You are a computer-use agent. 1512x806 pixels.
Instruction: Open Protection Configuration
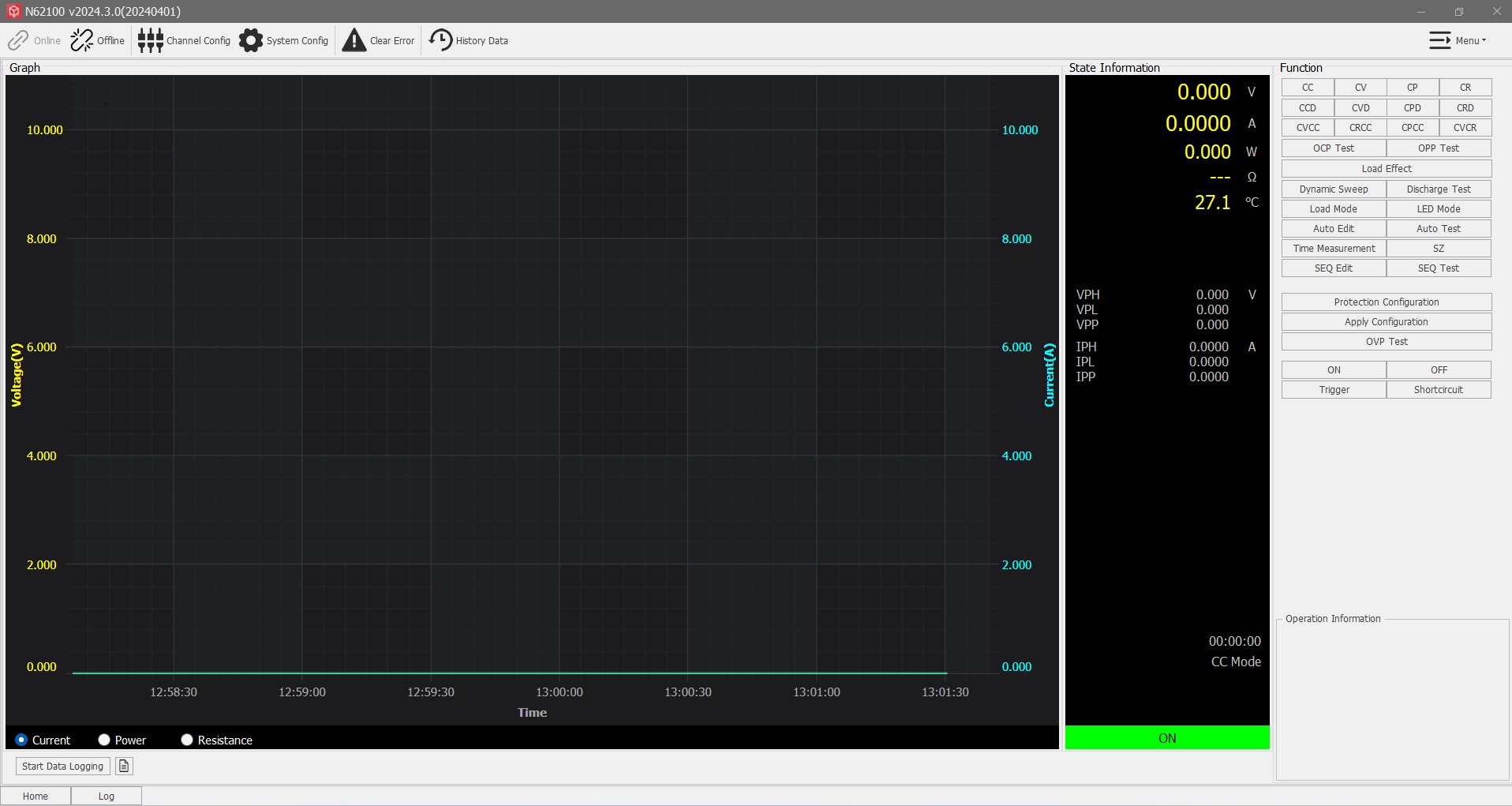click(x=1387, y=302)
